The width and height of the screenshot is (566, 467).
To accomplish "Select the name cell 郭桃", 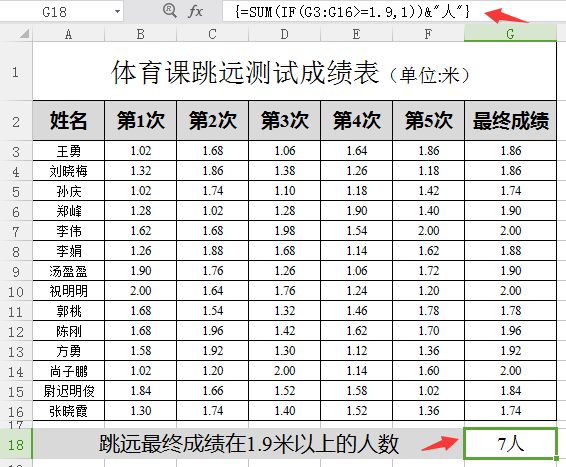I will [x=69, y=311].
